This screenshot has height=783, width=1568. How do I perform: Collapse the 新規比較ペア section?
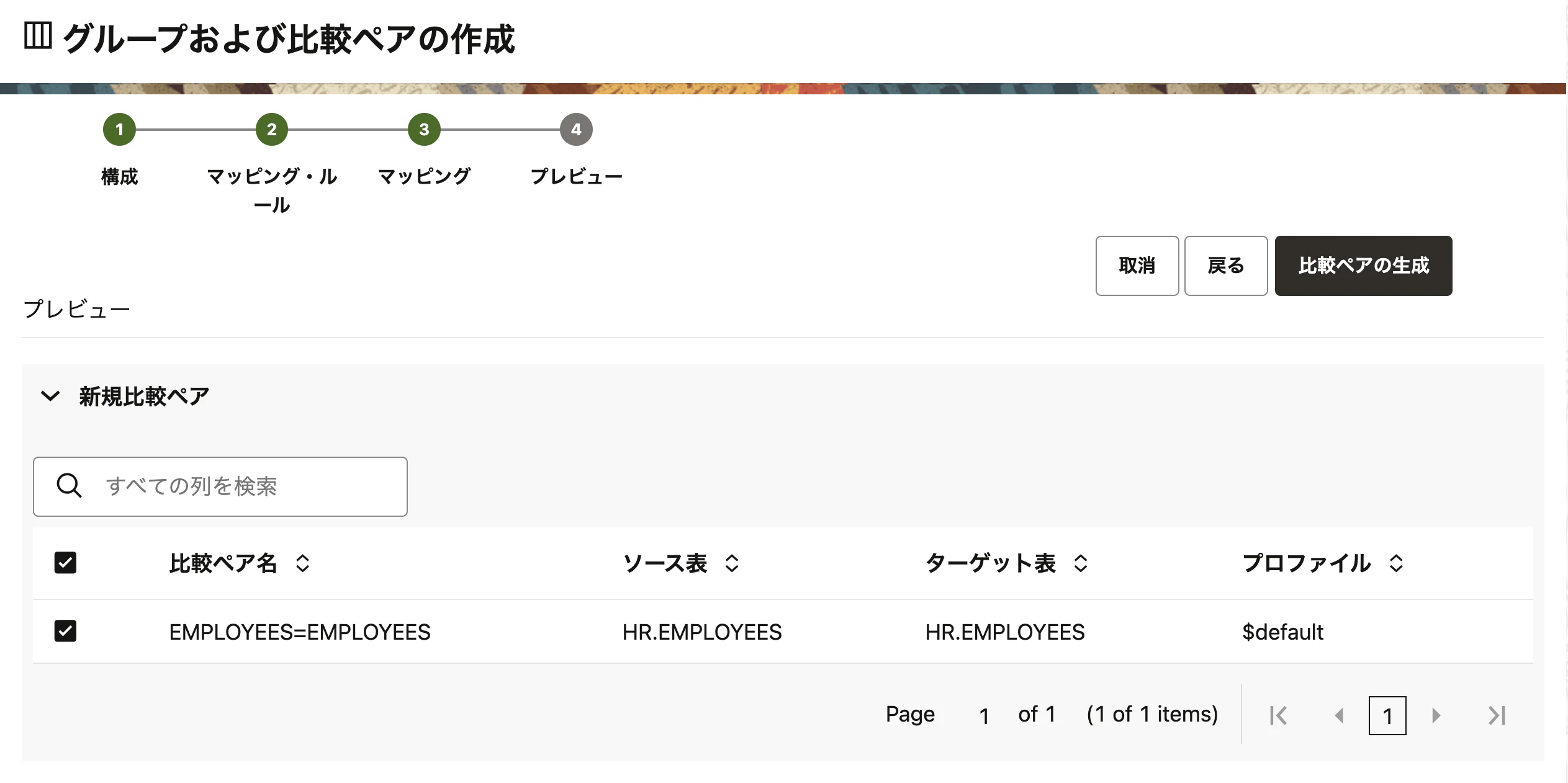click(50, 396)
